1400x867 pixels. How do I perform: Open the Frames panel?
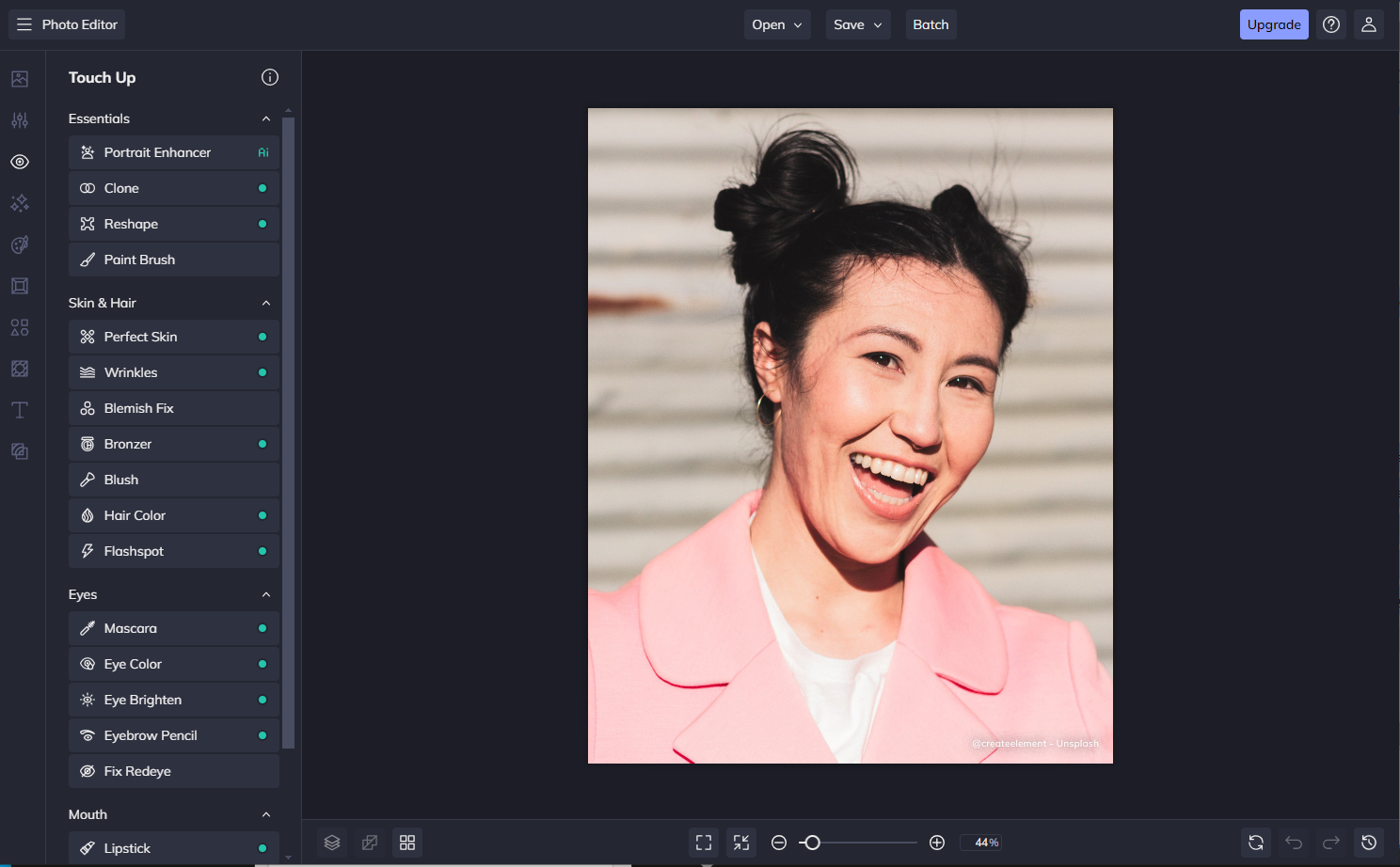point(20,286)
